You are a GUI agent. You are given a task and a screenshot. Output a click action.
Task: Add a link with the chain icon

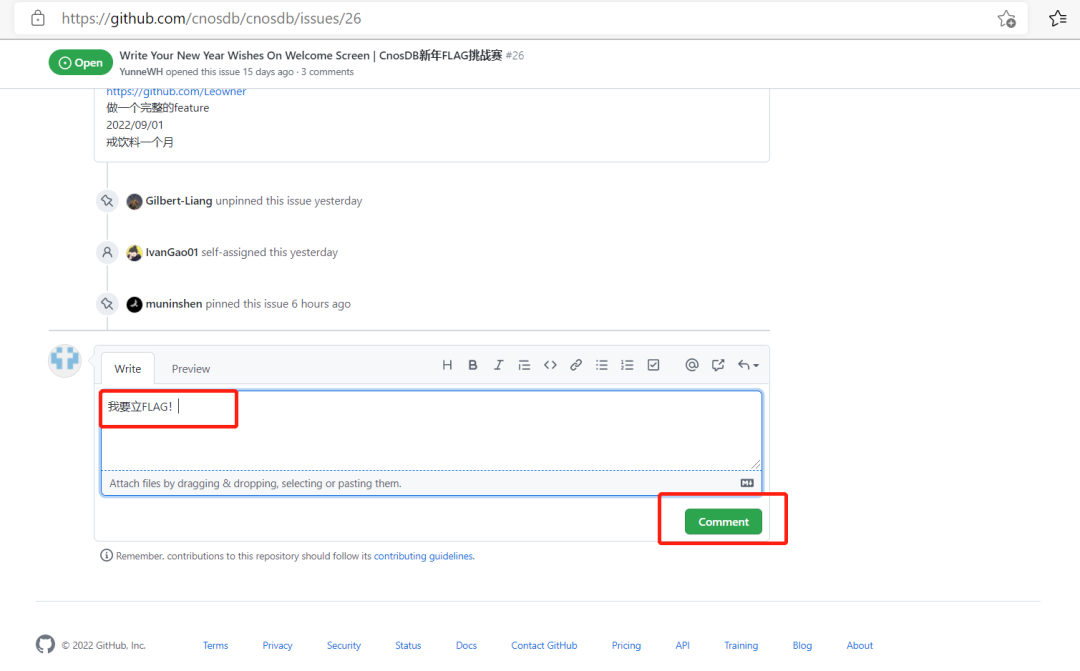[x=576, y=365]
